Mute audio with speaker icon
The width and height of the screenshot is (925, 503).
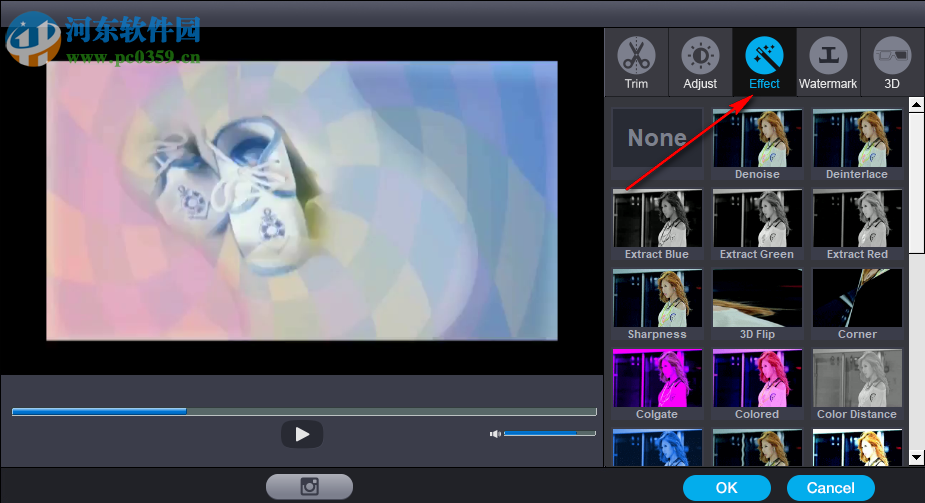pos(495,434)
